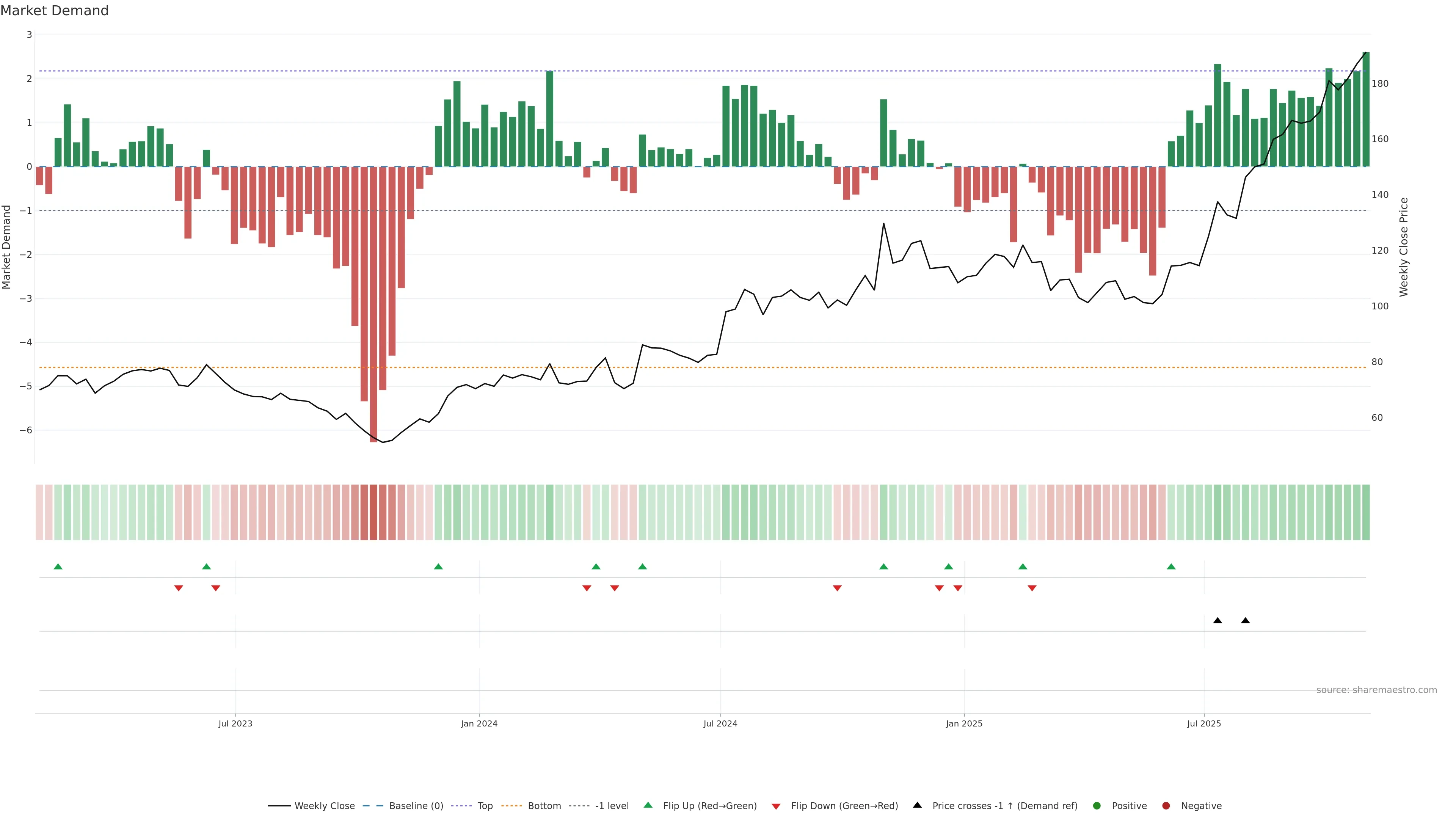Click the green Flip Up legend triangle
The image size is (1456, 819).
(x=648, y=805)
